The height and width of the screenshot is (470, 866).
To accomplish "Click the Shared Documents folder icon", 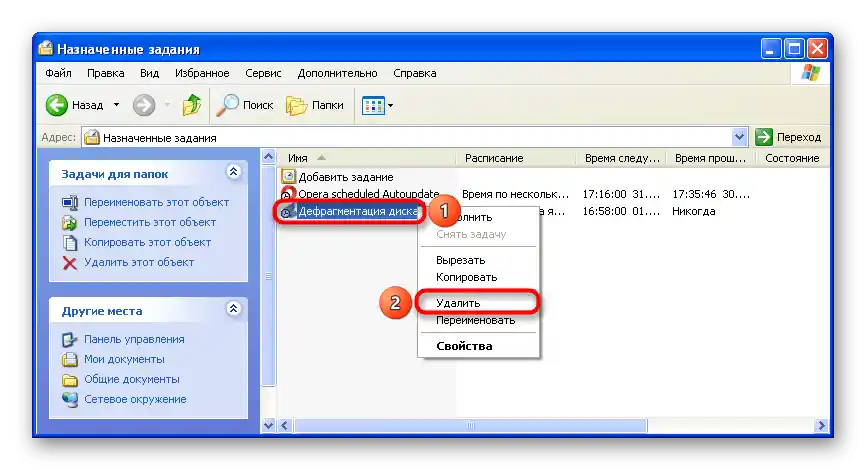I will point(70,380).
